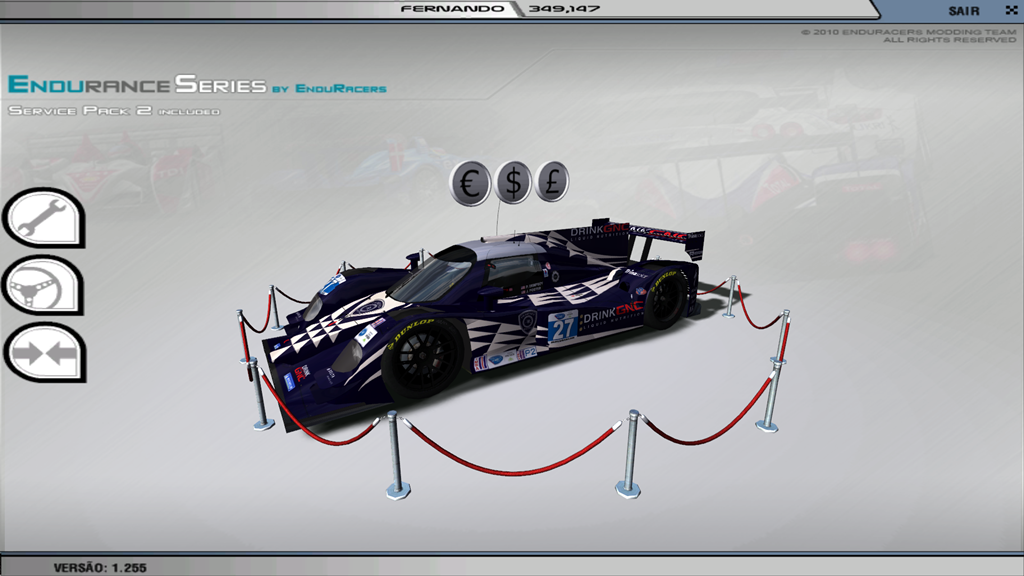The width and height of the screenshot is (1024, 576).
Task: Click the Euro currency coin
Action: pyautogui.click(x=470, y=183)
